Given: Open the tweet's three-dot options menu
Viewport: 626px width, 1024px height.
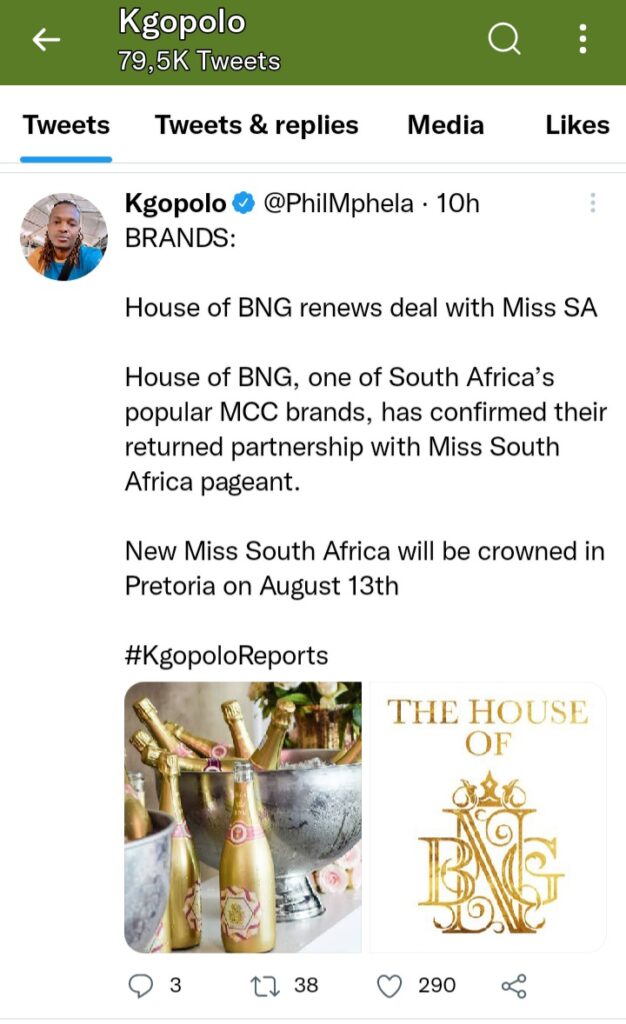Looking at the screenshot, I should pyautogui.click(x=593, y=203).
